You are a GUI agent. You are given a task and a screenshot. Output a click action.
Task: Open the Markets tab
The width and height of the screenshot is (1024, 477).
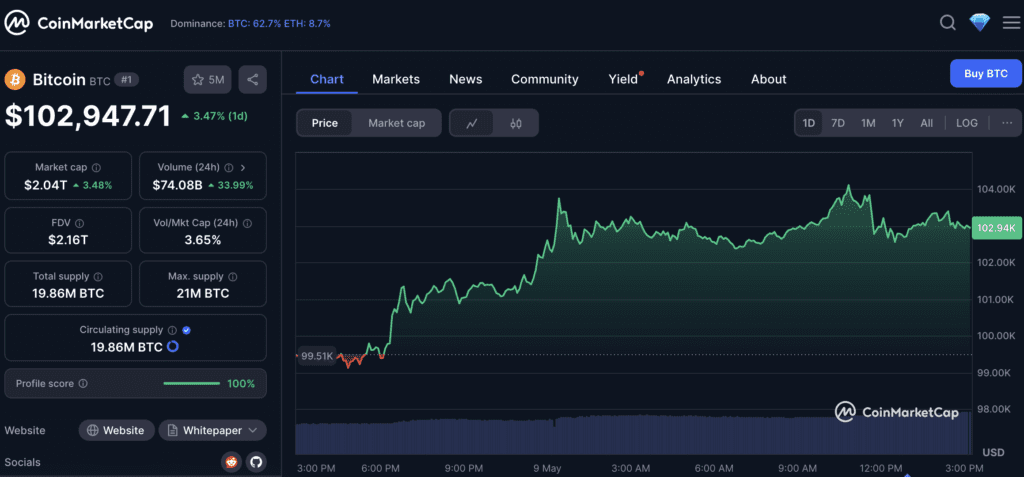coord(396,79)
